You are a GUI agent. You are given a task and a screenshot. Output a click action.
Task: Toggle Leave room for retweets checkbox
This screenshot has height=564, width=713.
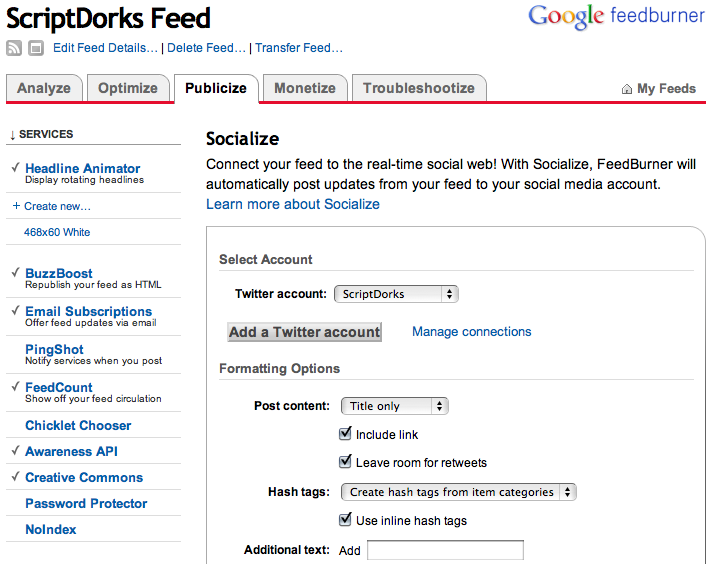(345, 462)
